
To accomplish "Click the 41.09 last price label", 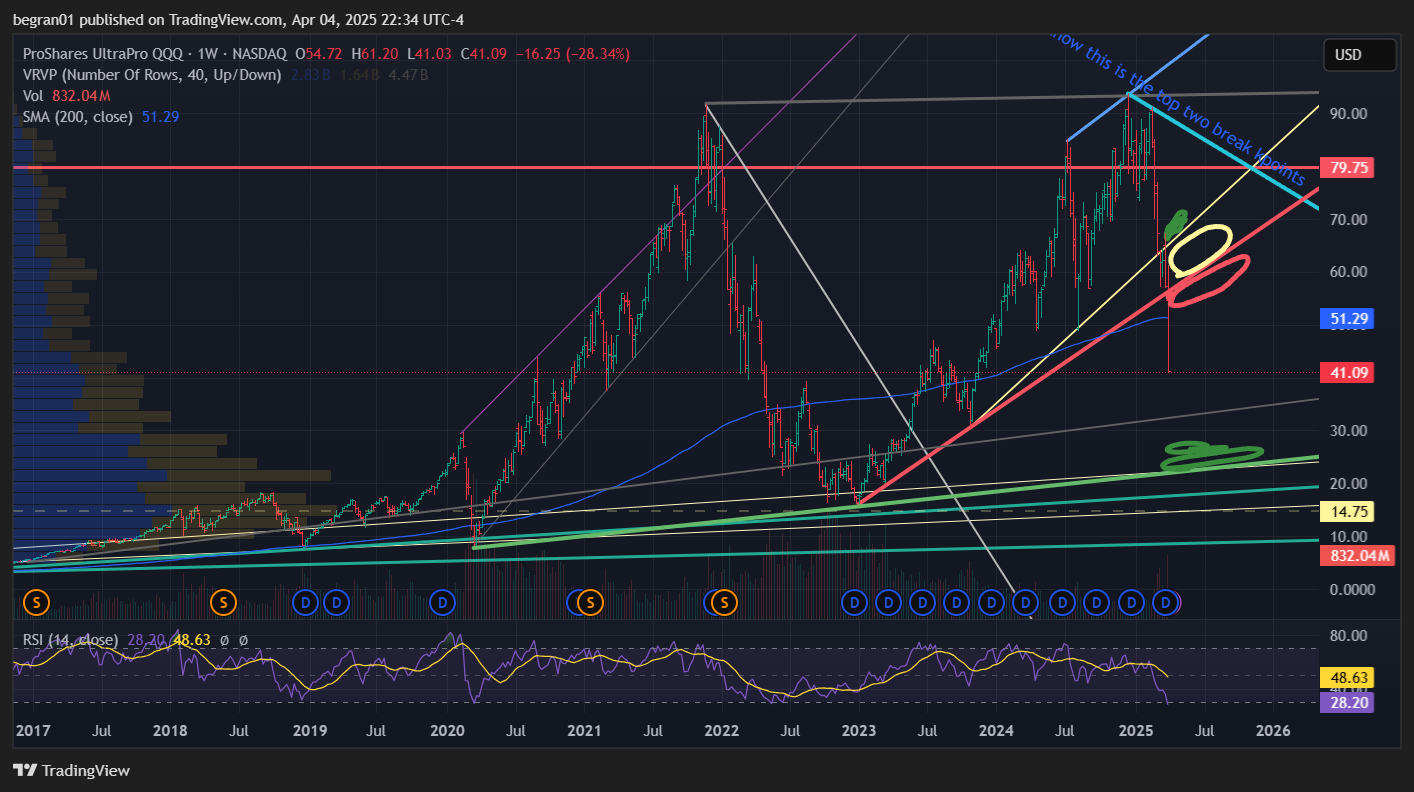I will pos(1346,372).
